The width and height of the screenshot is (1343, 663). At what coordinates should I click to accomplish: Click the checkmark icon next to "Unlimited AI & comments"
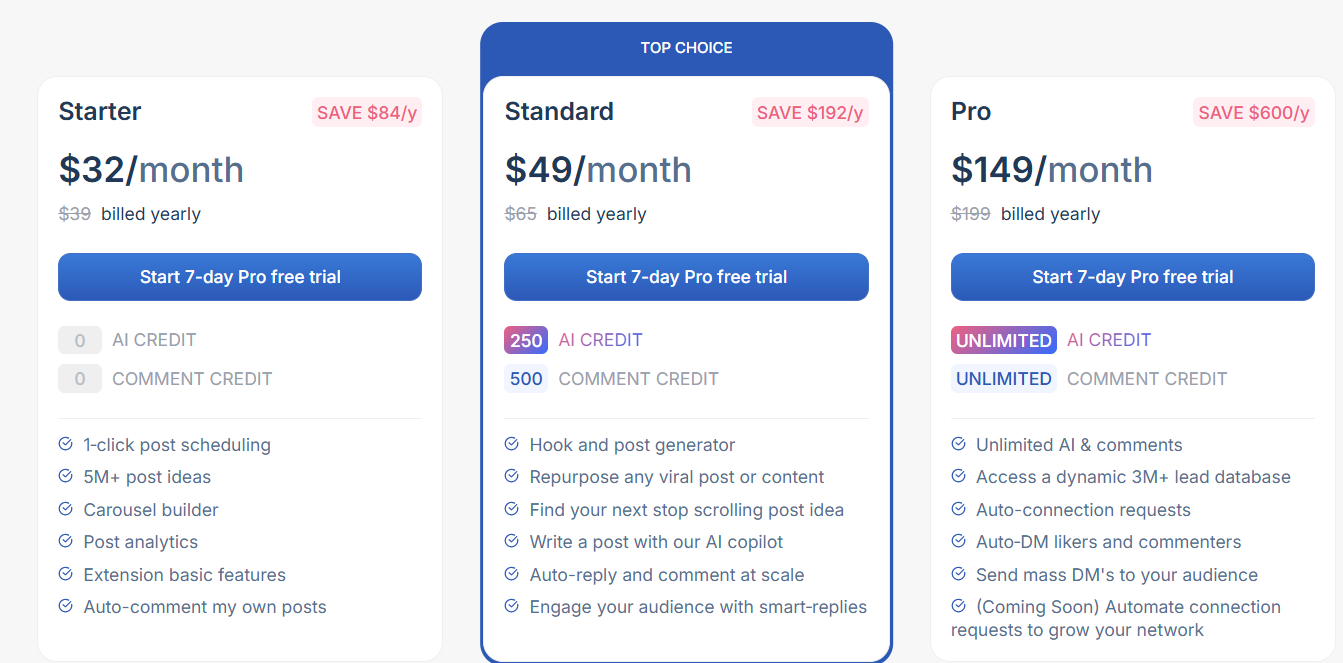pos(958,444)
